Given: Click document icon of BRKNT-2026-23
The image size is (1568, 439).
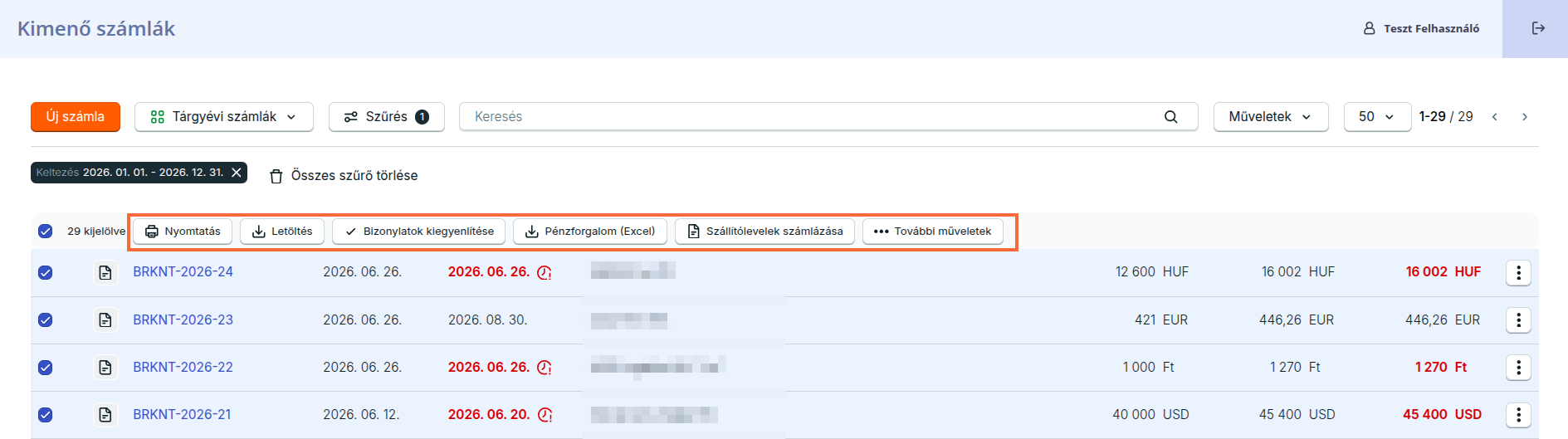Looking at the screenshot, I should coord(105,320).
